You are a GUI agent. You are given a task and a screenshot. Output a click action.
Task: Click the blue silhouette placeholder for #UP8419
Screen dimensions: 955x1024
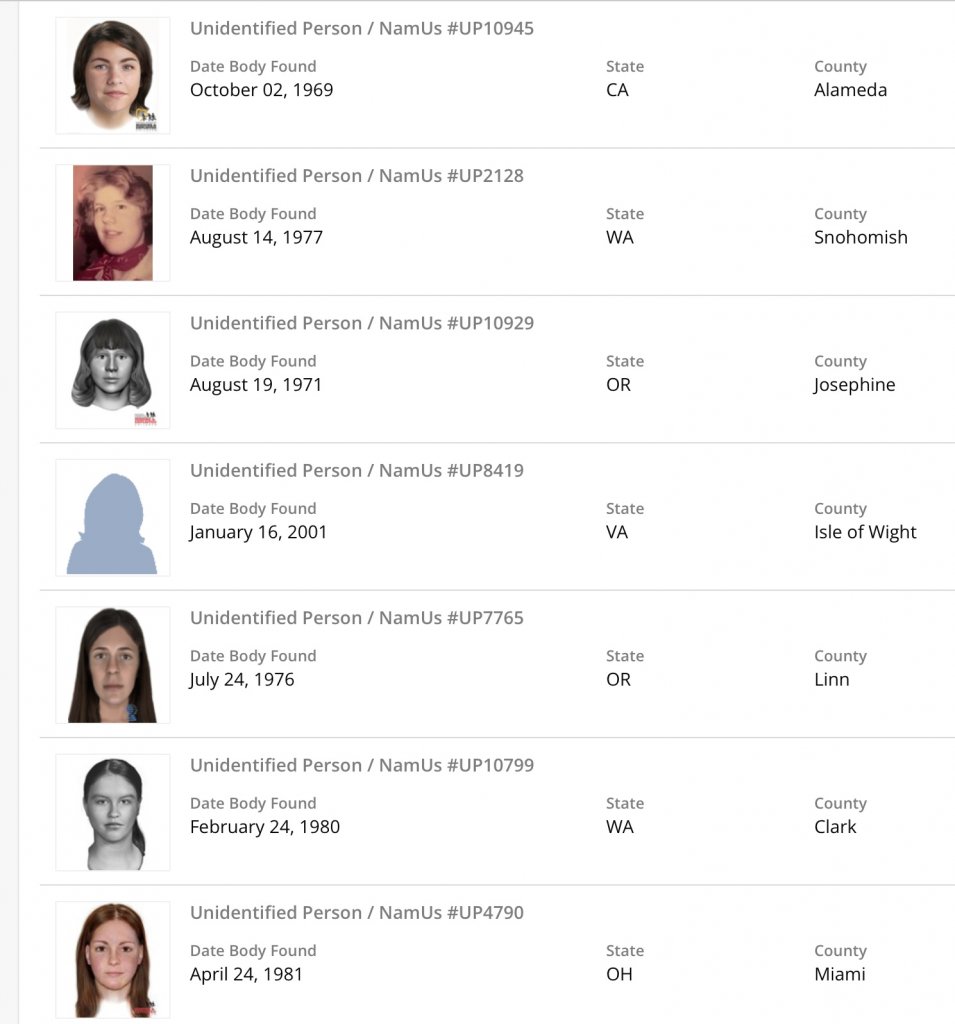click(x=112, y=517)
